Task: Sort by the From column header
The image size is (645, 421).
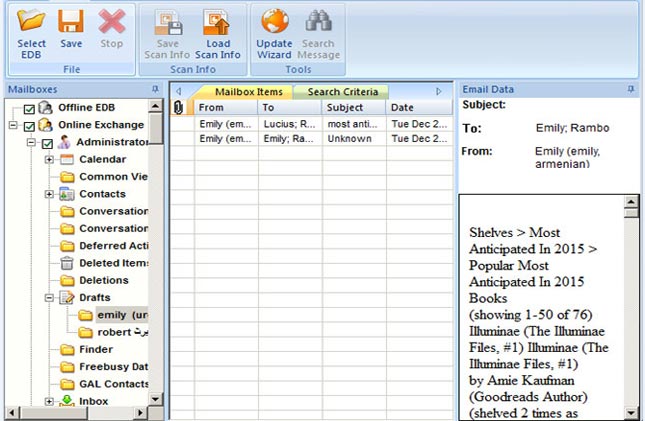Action: [225, 107]
